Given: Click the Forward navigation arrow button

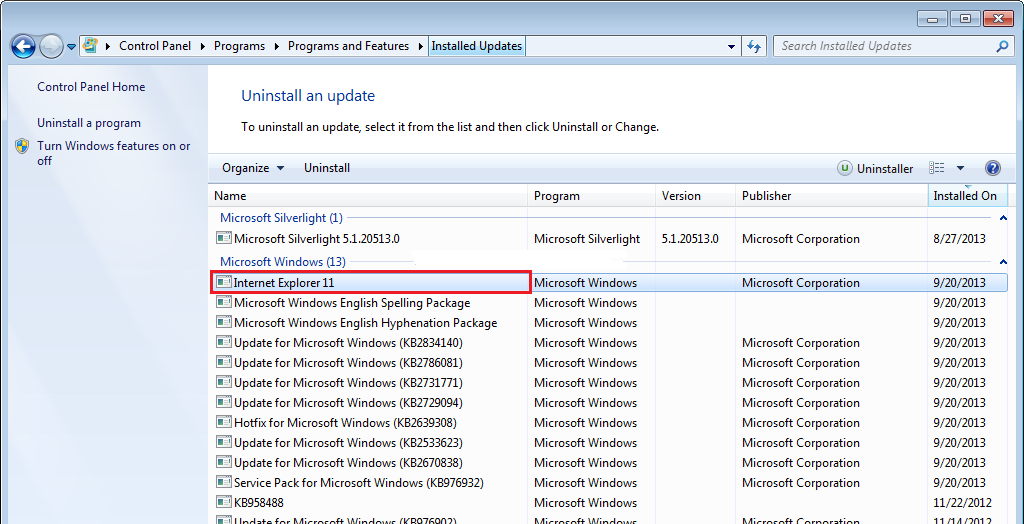Looking at the screenshot, I should pyautogui.click(x=51, y=46).
